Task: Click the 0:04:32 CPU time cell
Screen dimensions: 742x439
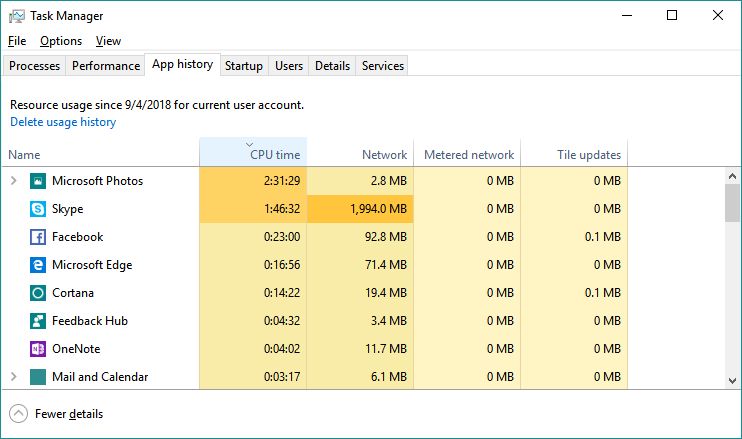Action: (x=253, y=321)
